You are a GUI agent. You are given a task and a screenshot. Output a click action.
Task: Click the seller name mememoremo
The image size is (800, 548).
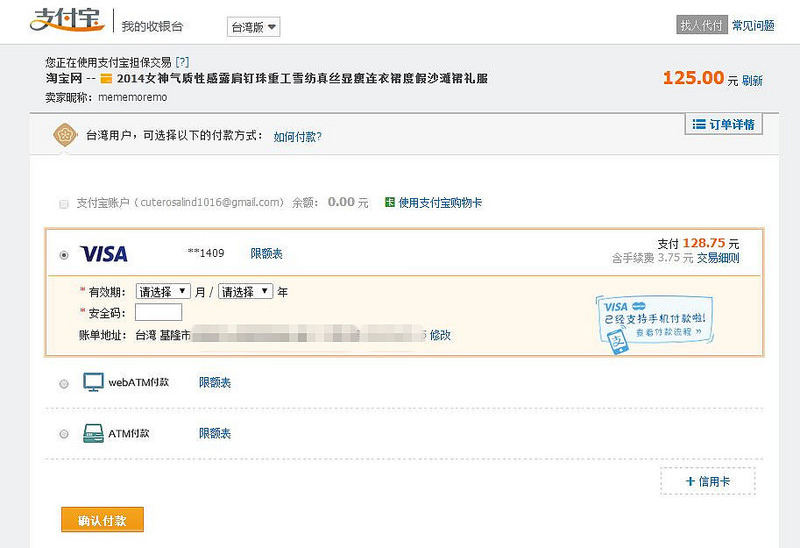click(x=133, y=97)
